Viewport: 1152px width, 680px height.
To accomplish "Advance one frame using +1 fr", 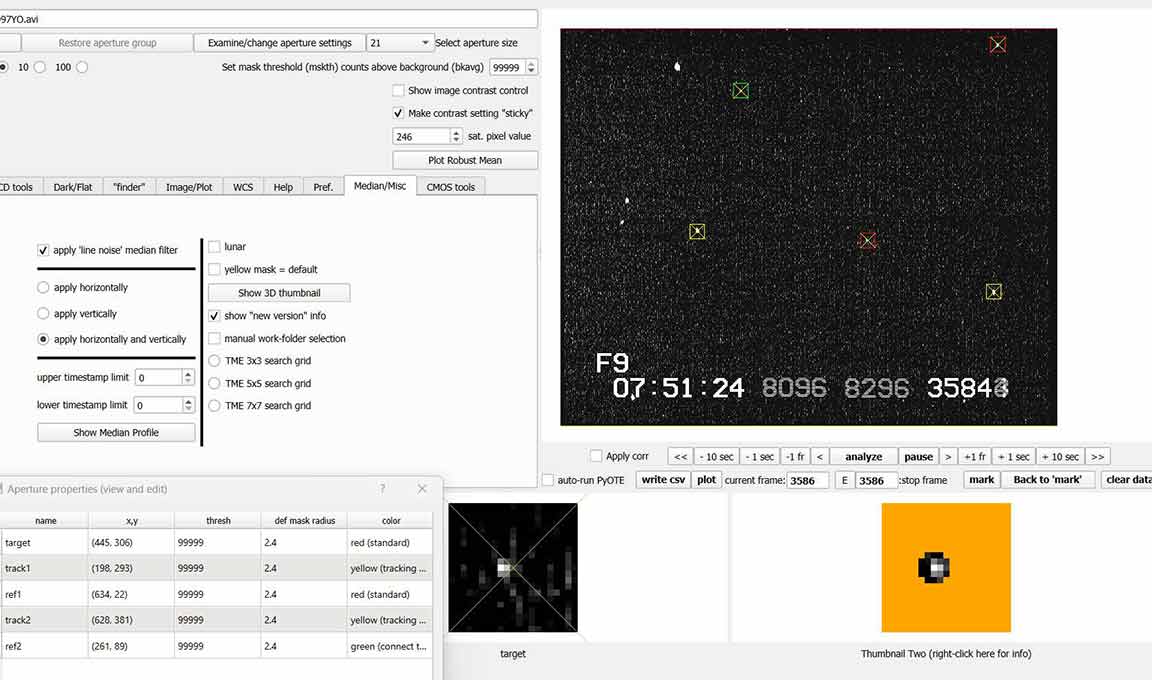I will (x=974, y=457).
